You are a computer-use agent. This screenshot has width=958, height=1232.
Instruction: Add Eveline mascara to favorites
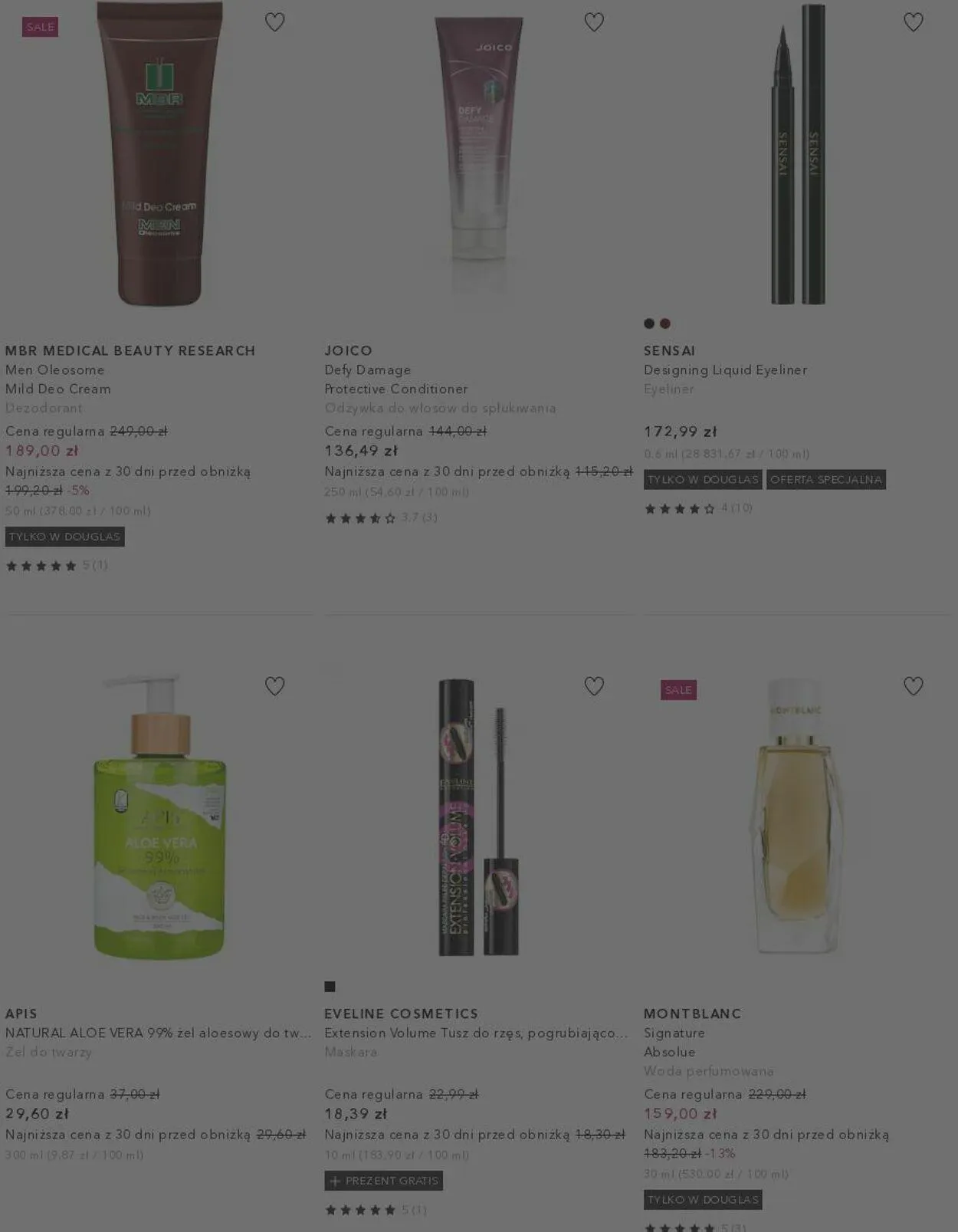pyautogui.click(x=594, y=685)
